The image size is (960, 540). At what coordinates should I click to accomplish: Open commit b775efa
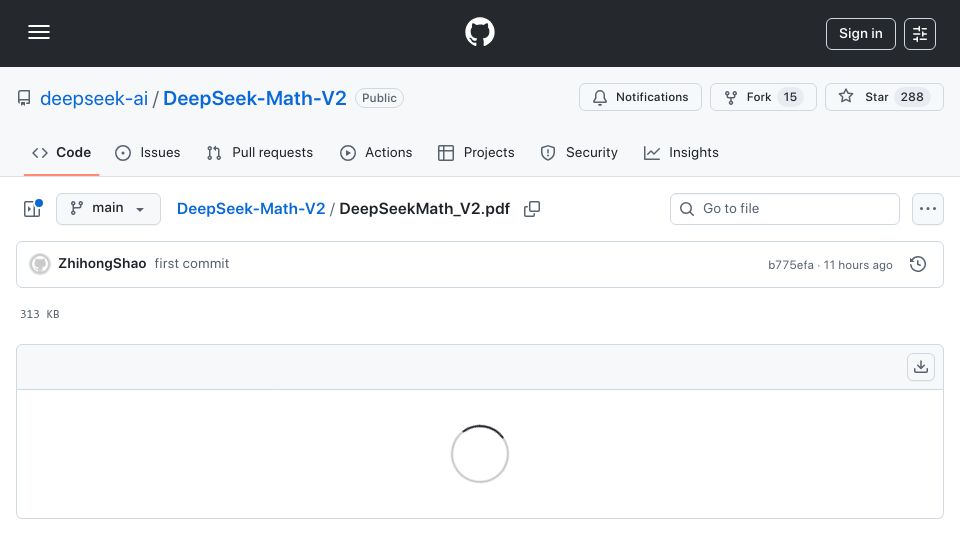790,265
